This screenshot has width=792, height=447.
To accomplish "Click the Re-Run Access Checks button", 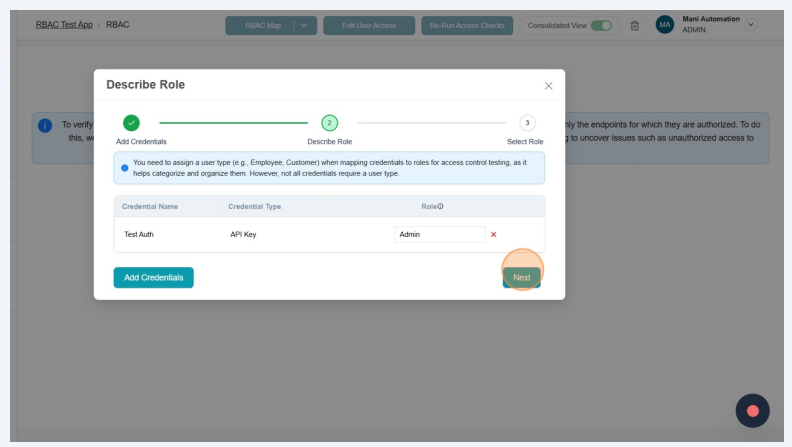I will (467, 25).
